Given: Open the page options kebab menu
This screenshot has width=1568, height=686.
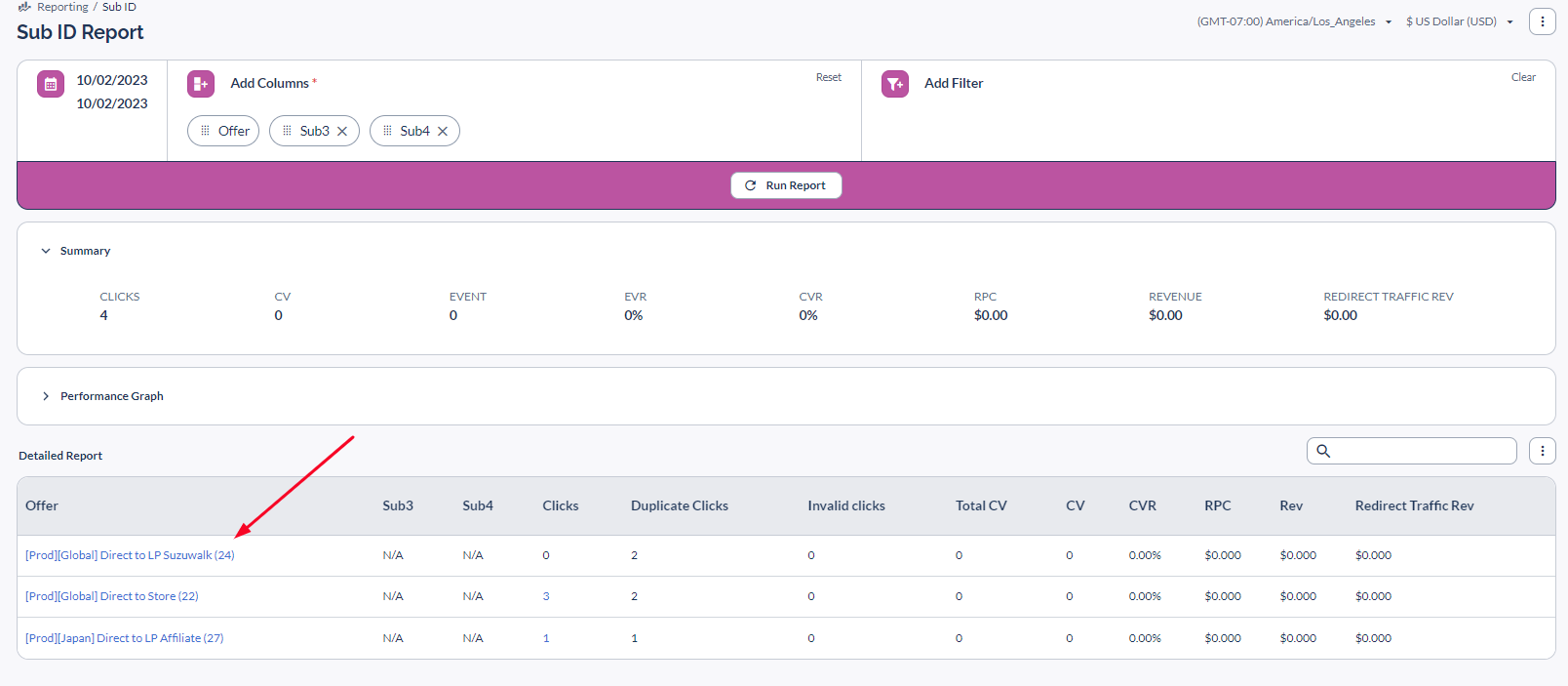Looking at the screenshot, I should click(x=1542, y=21).
